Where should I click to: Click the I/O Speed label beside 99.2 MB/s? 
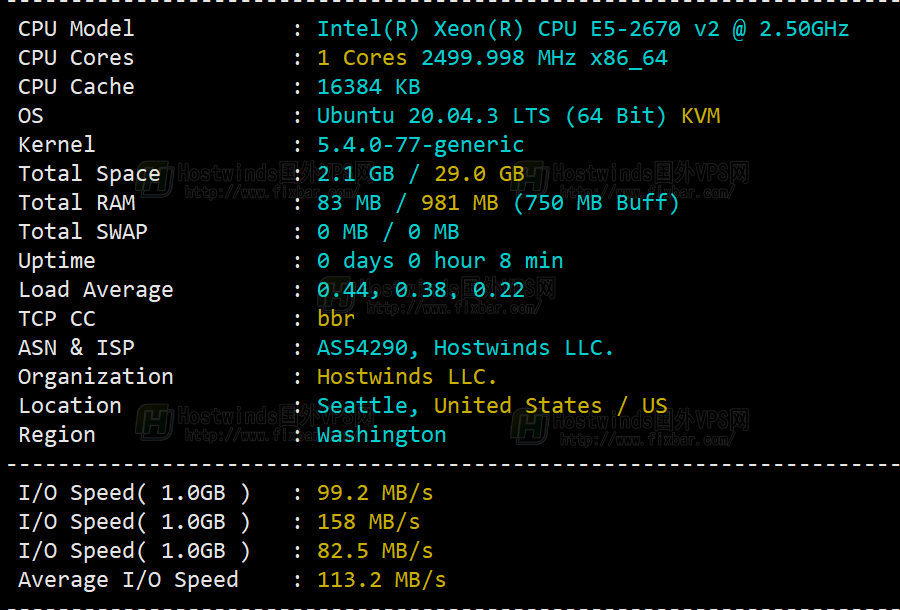tap(135, 493)
